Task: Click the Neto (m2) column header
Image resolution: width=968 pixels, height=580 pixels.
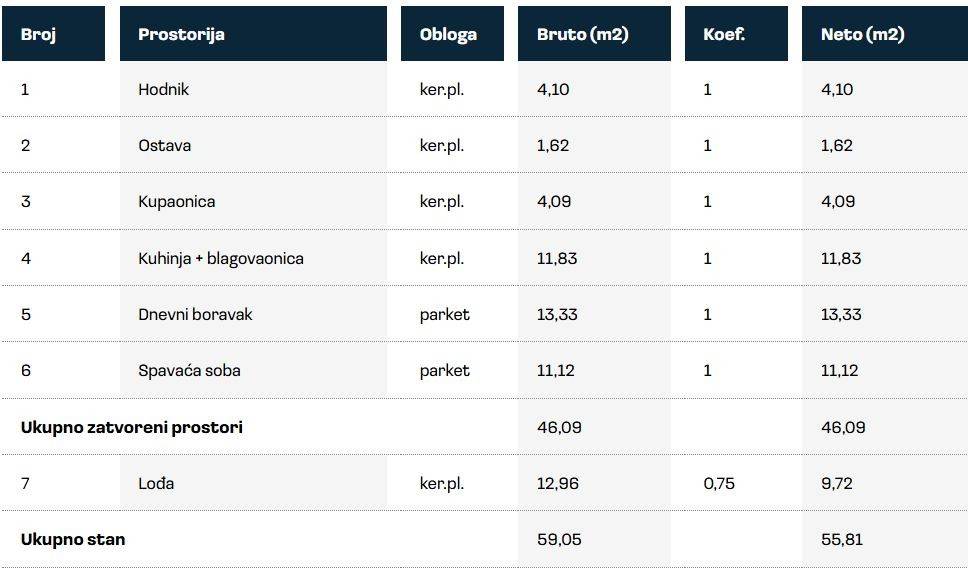Action: pos(862,34)
